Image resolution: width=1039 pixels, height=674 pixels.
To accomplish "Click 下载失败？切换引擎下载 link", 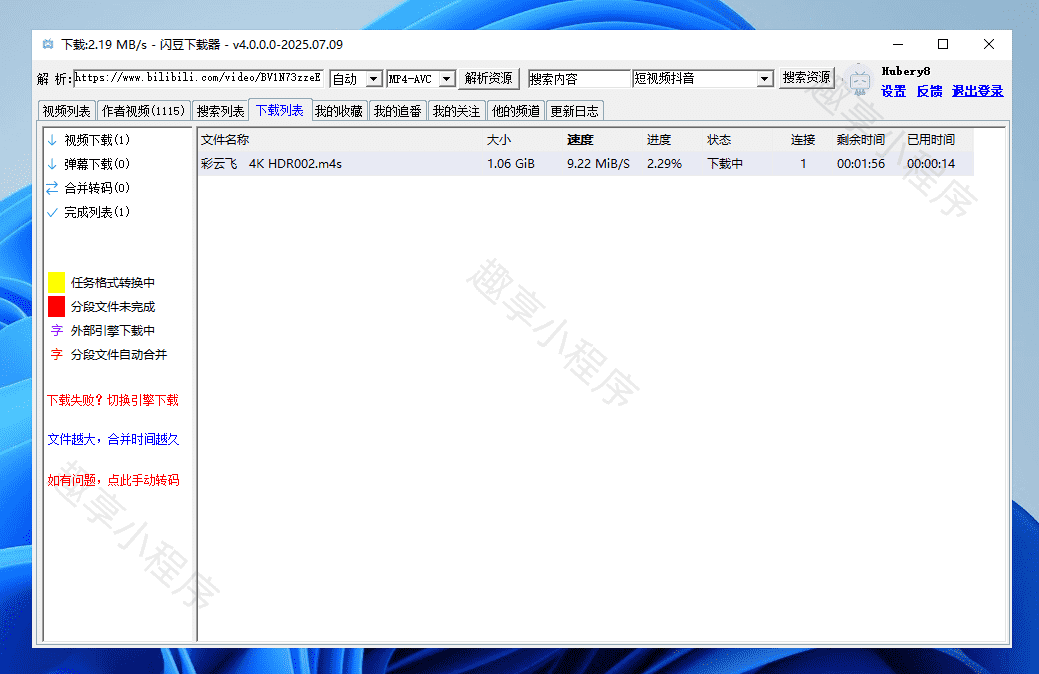I will click(x=113, y=400).
